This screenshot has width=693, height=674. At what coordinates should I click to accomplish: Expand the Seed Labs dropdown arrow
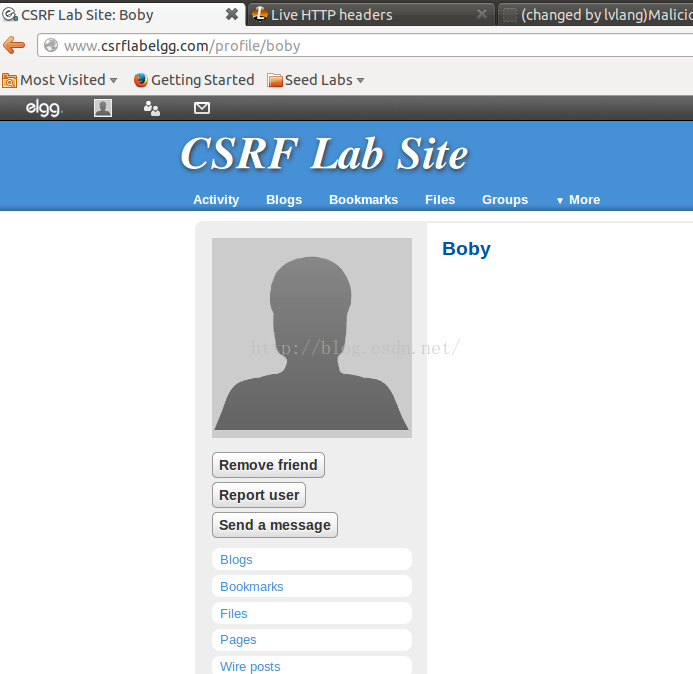click(x=361, y=80)
